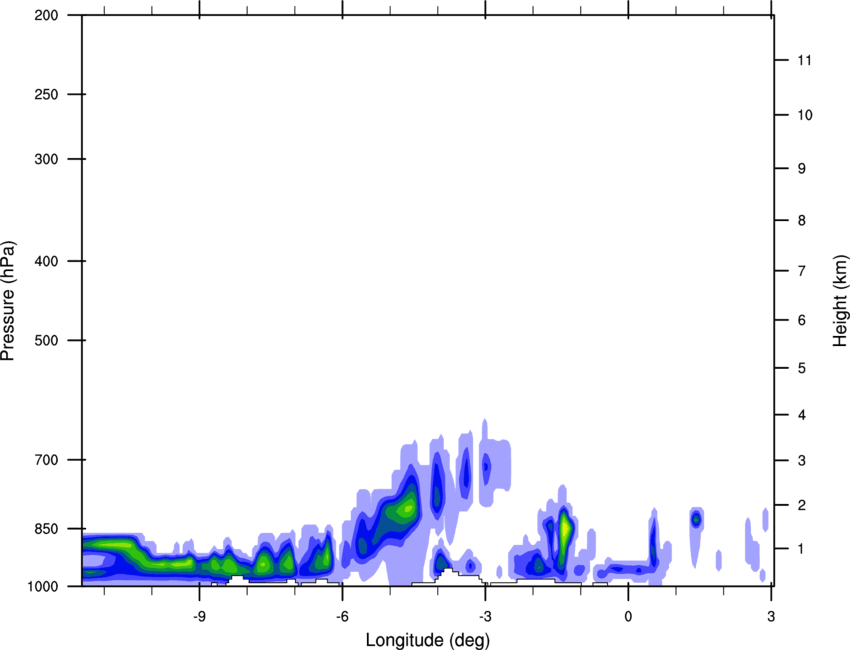Select the 1000 pressure tick label

pos(43,586)
